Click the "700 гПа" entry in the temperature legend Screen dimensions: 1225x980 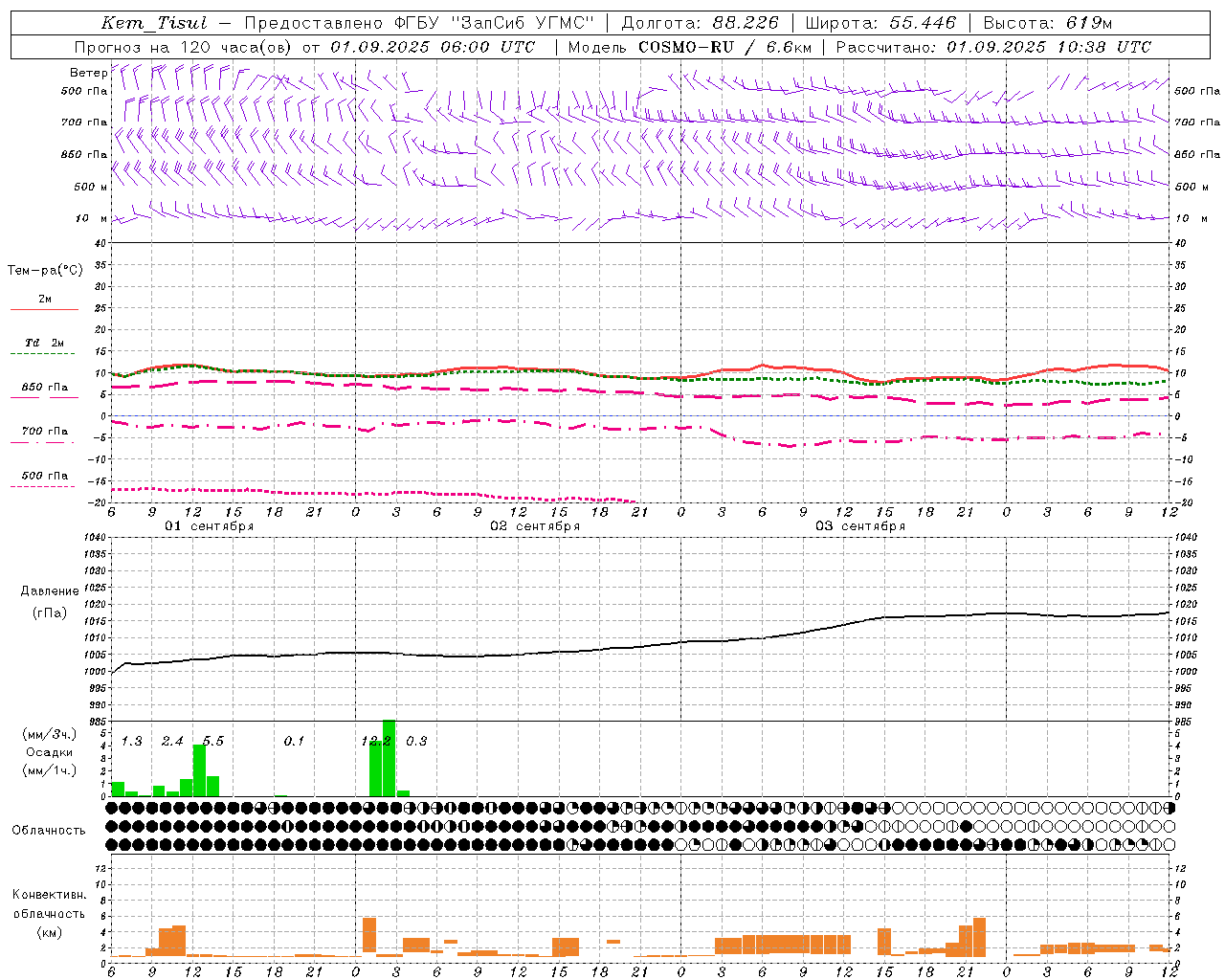[45, 432]
